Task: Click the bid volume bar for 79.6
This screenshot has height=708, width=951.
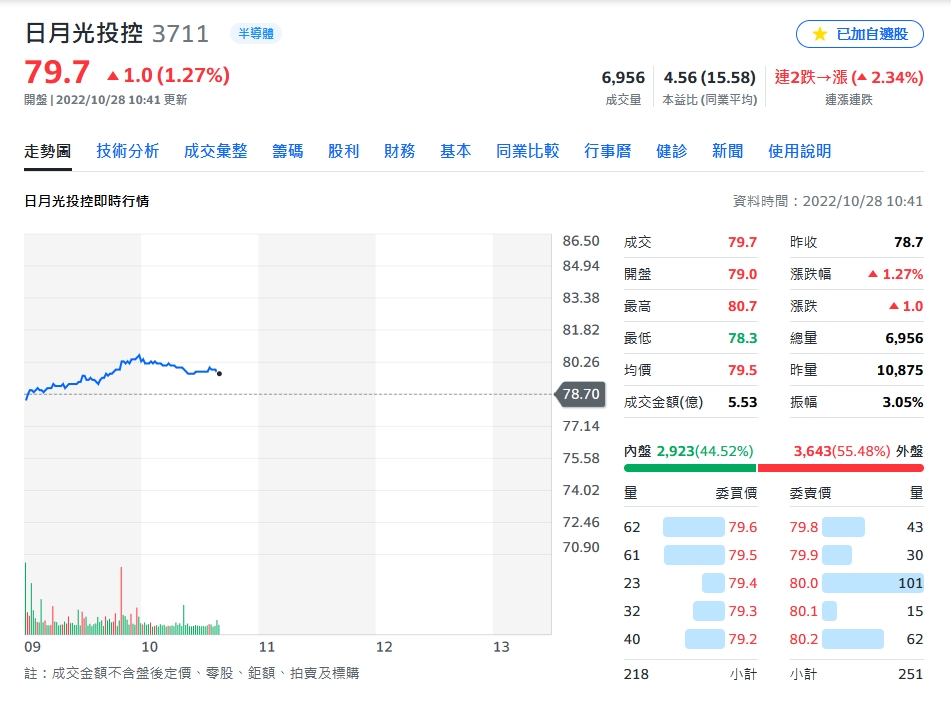Action: [x=694, y=527]
